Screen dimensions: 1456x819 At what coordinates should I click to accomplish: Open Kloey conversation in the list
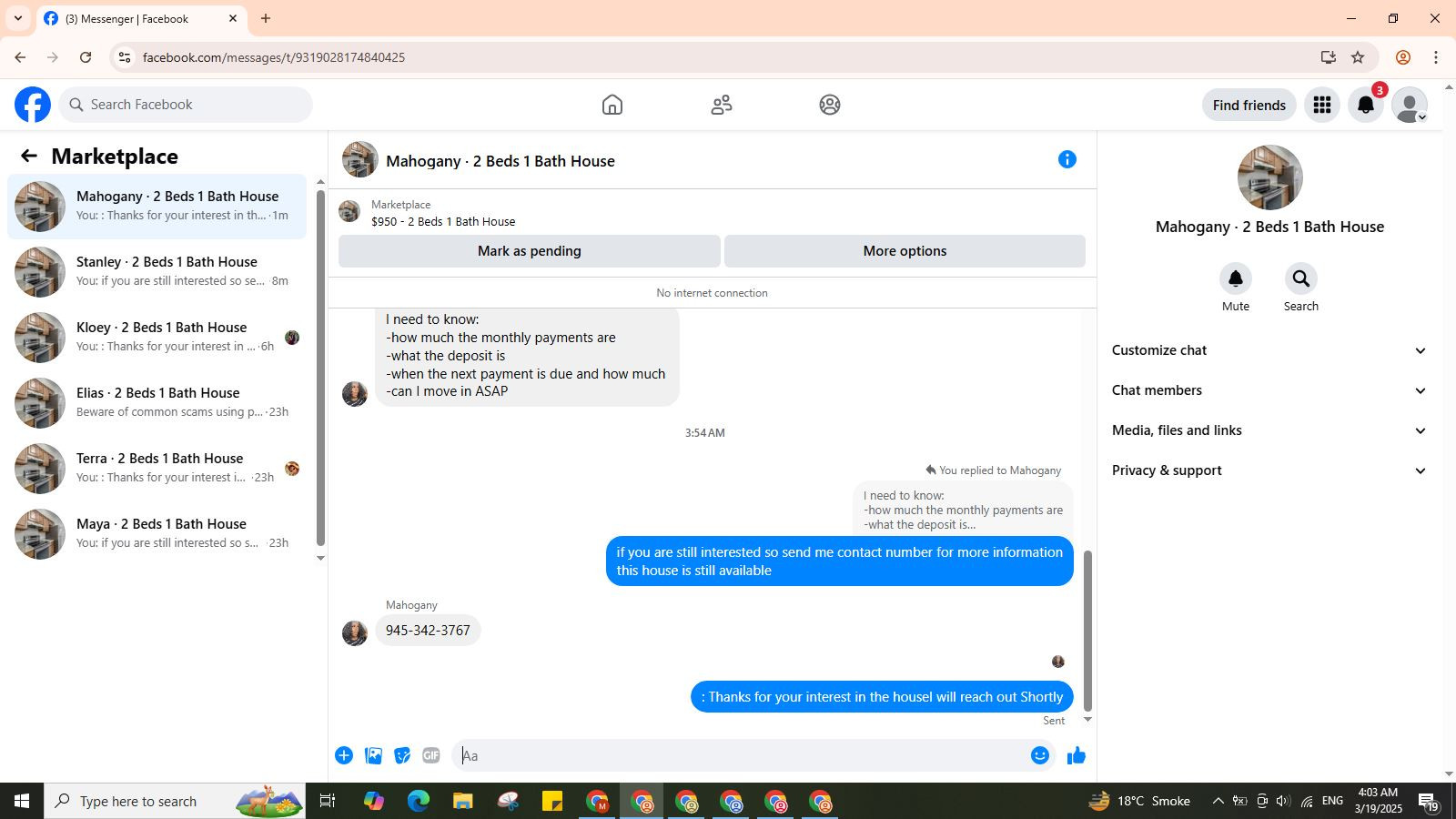[x=157, y=337]
